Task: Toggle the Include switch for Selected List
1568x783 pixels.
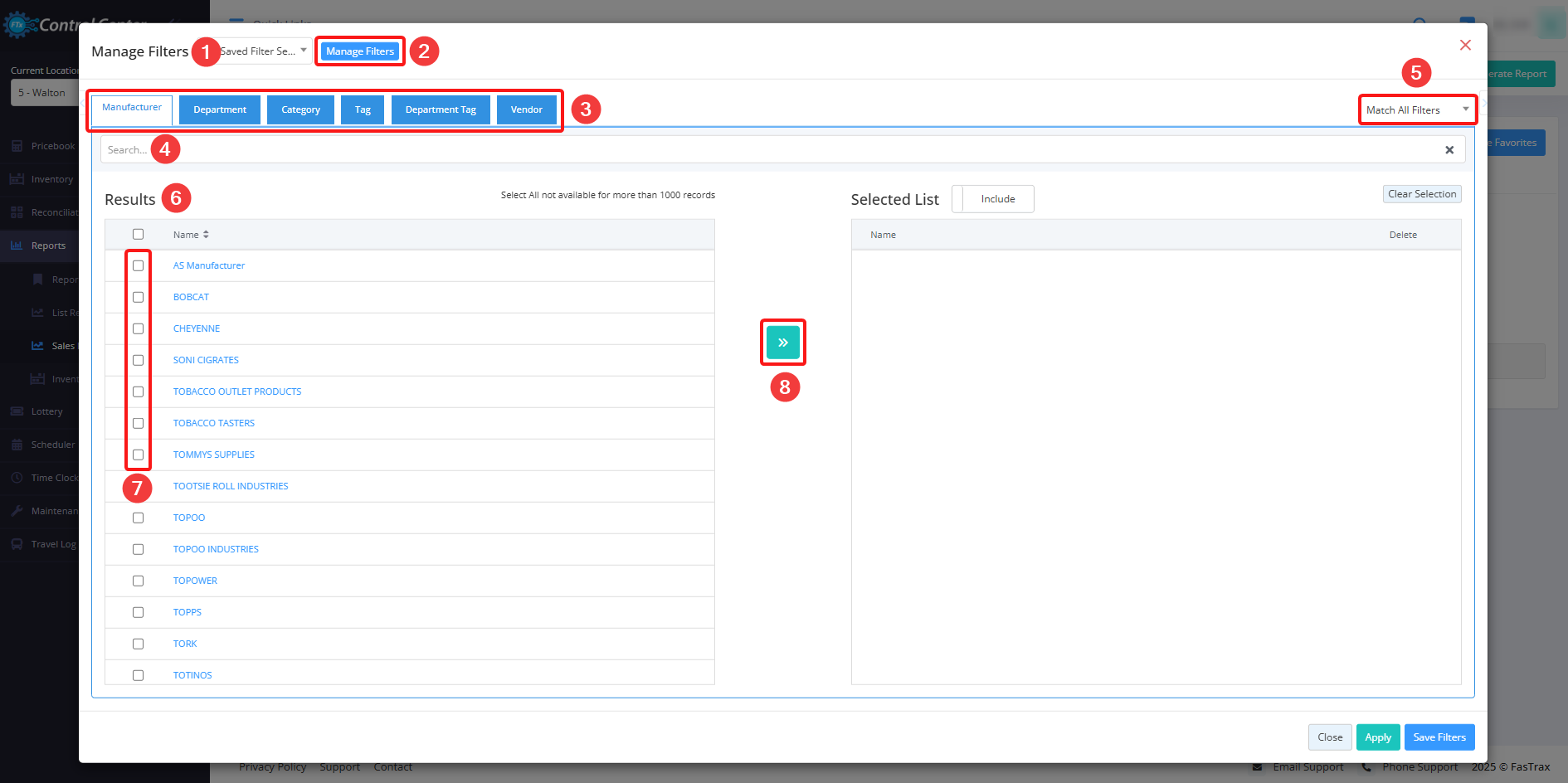Action: coord(993,199)
